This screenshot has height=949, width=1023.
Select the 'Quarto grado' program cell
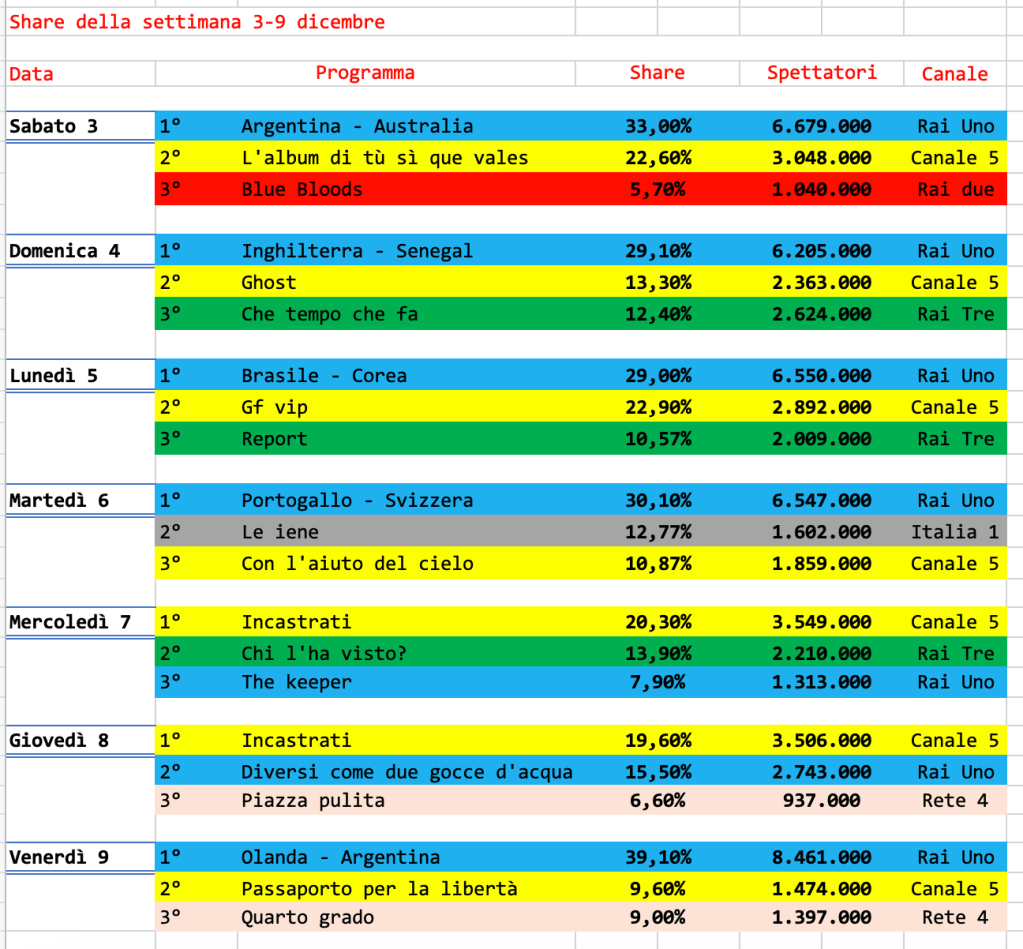click(307, 917)
